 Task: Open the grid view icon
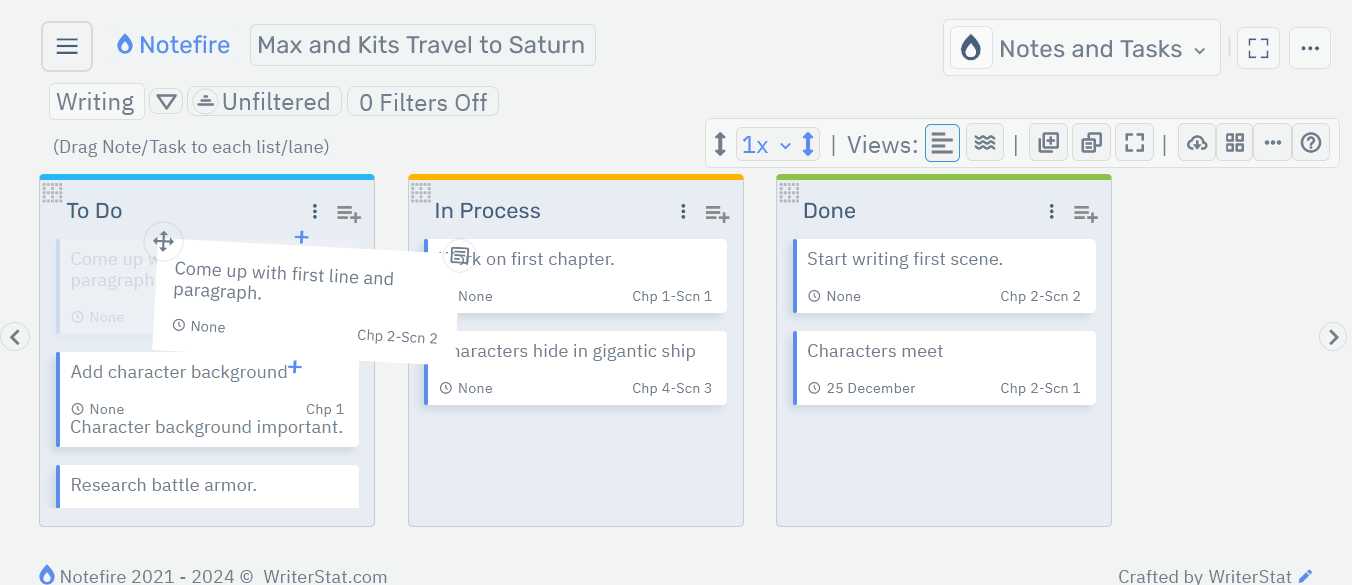coord(1234,142)
